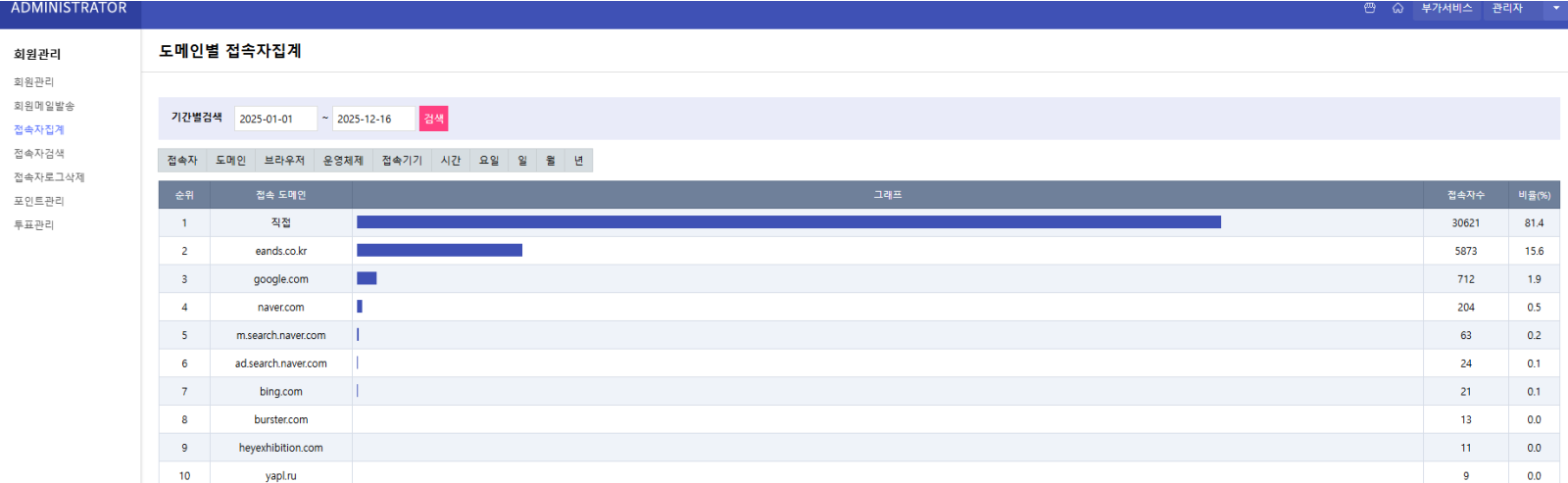Viewport: 1568px width, 483px height.
Task: Expand the dropdown arrow next to 관리자
Action: coord(1555,8)
